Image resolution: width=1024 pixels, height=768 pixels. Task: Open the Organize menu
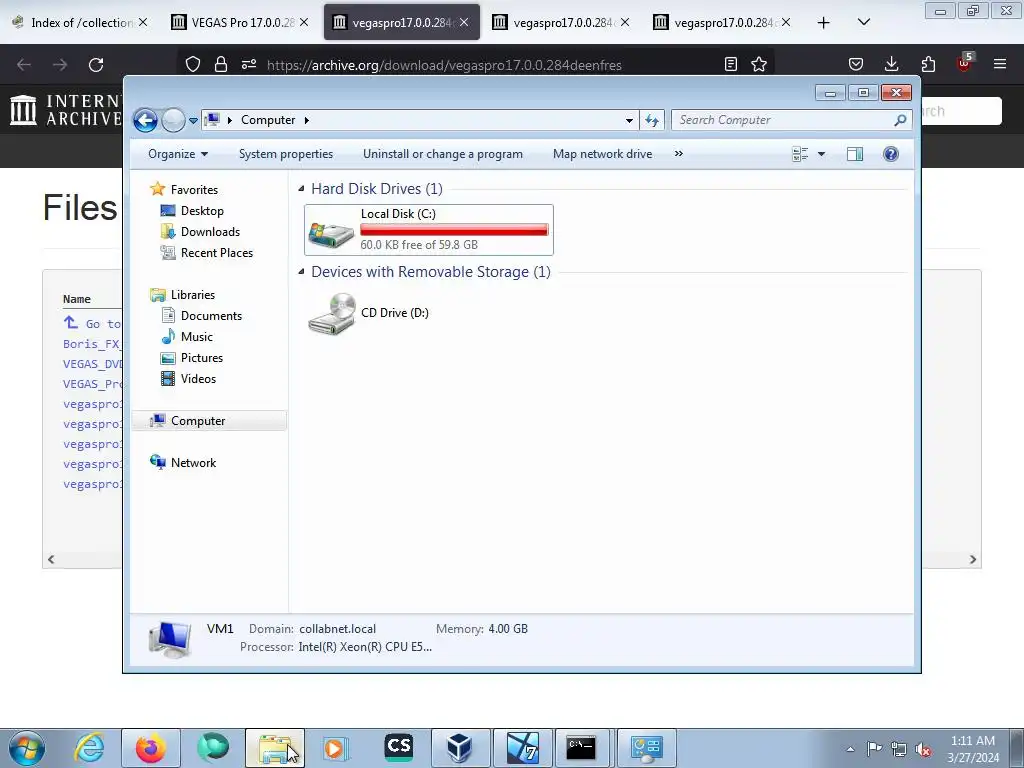pos(178,154)
